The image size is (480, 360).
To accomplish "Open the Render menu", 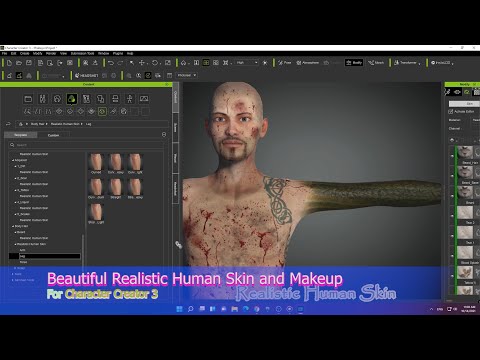I will (x=51, y=53).
